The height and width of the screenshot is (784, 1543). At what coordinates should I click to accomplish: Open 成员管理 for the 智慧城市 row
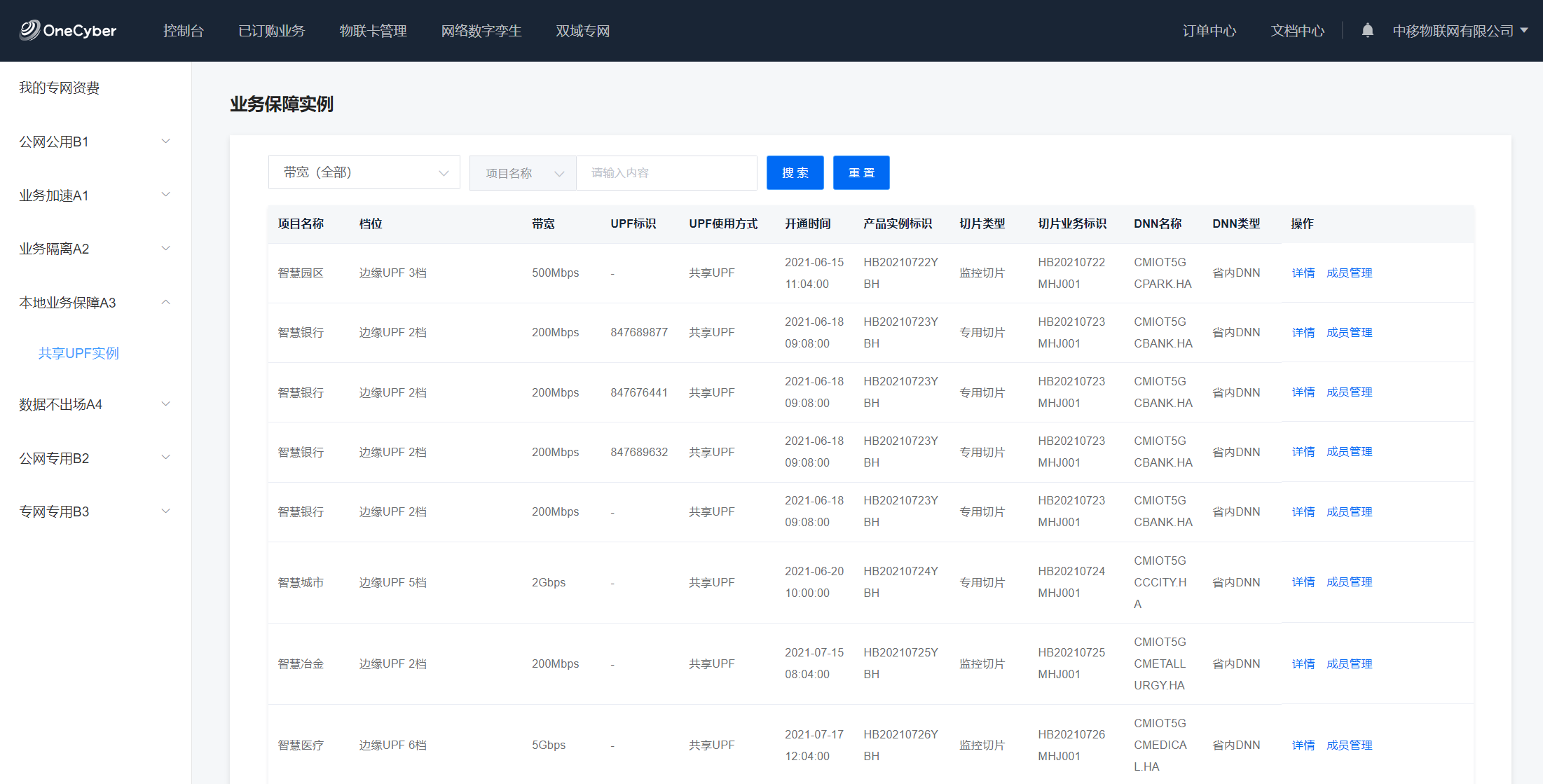(1349, 582)
